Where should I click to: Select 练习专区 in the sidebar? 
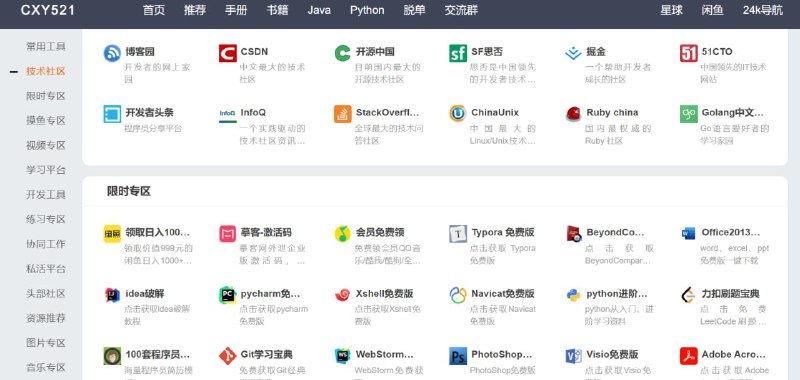[x=46, y=219]
